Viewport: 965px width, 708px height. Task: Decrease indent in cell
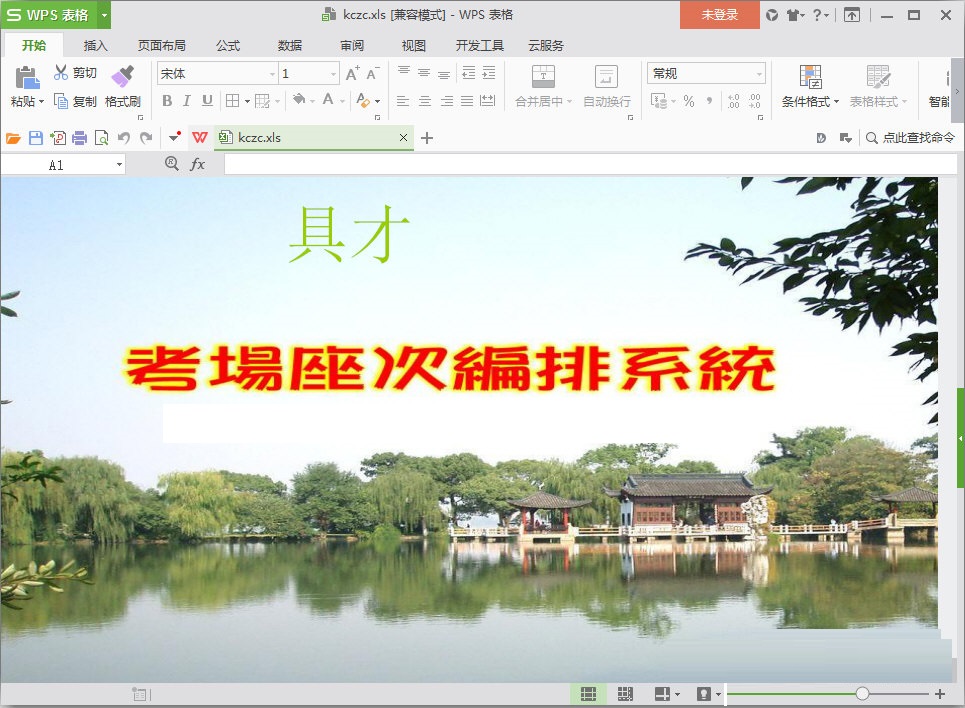[x=469, y=73]
